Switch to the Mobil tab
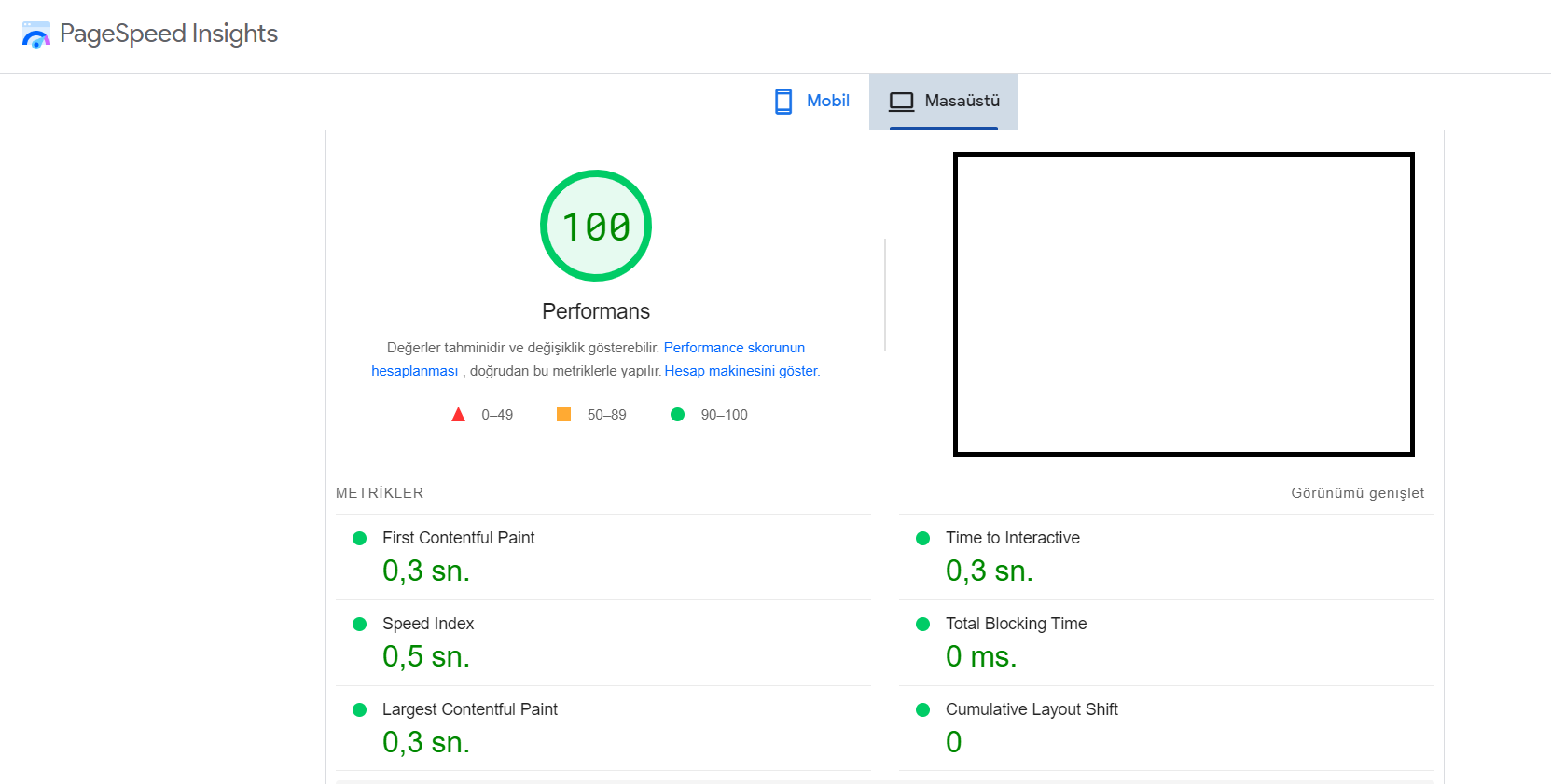The width and height of the screenshot is (1551, 784). [x=812, y=101]
